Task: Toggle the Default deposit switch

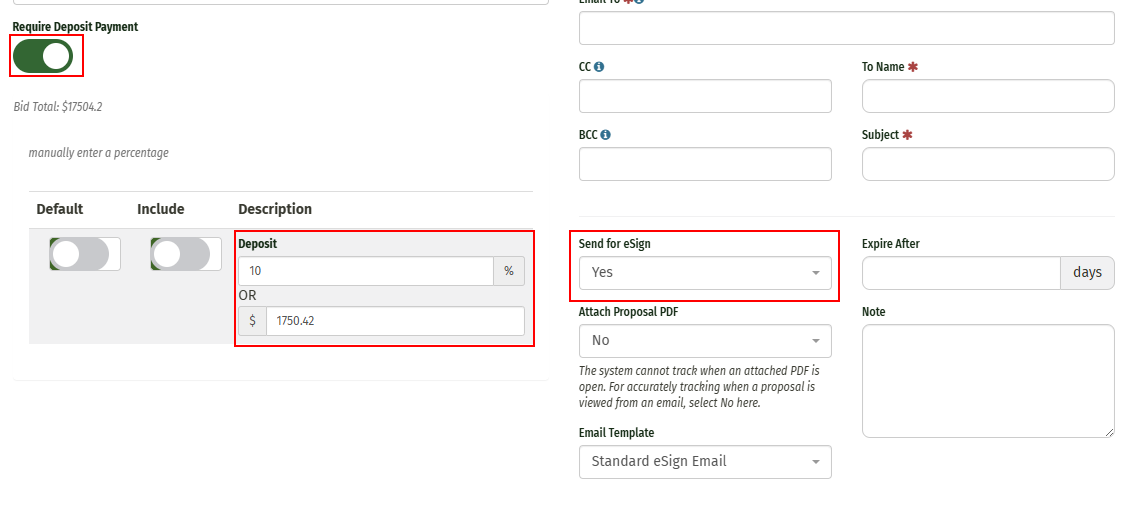Action: click(85, 254)
